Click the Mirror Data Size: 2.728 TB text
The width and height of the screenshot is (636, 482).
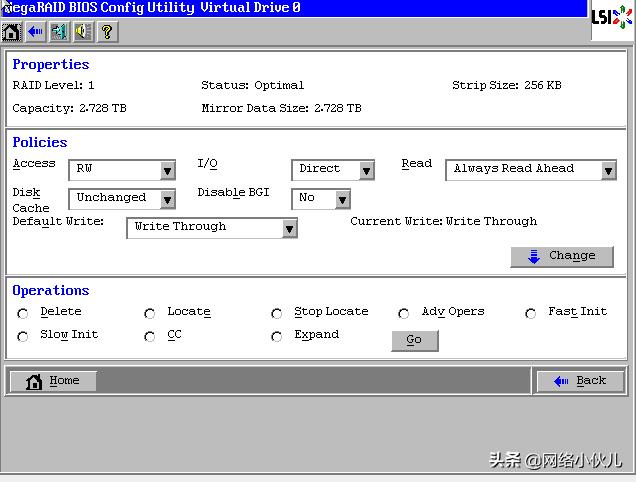[281, 108]
